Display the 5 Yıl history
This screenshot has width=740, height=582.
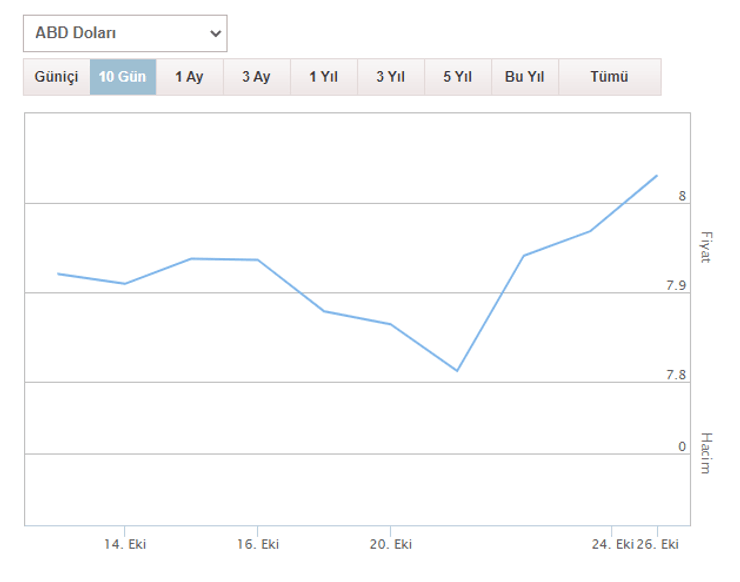click(457, 77)
